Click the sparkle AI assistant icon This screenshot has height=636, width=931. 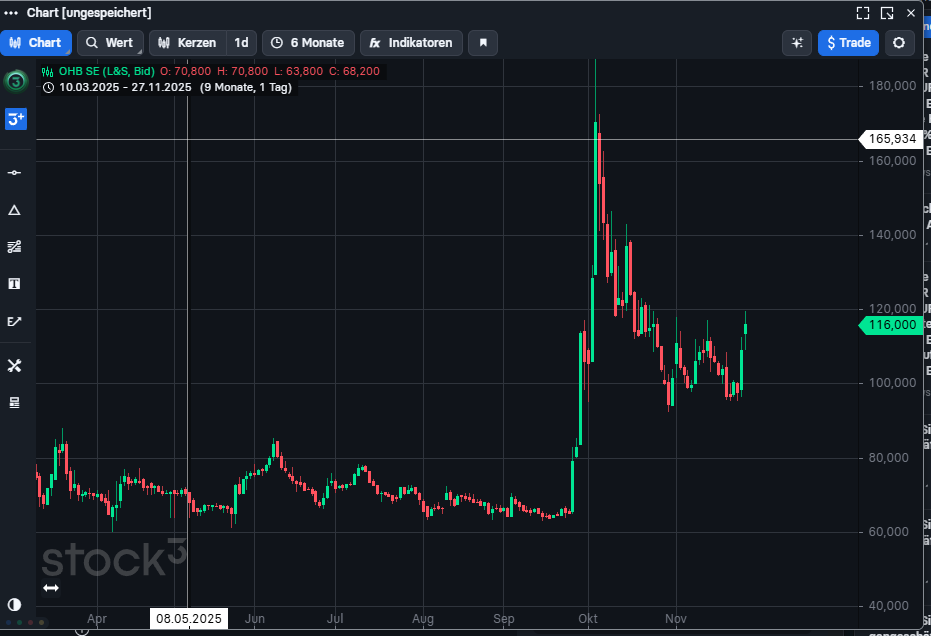[797, 43]
